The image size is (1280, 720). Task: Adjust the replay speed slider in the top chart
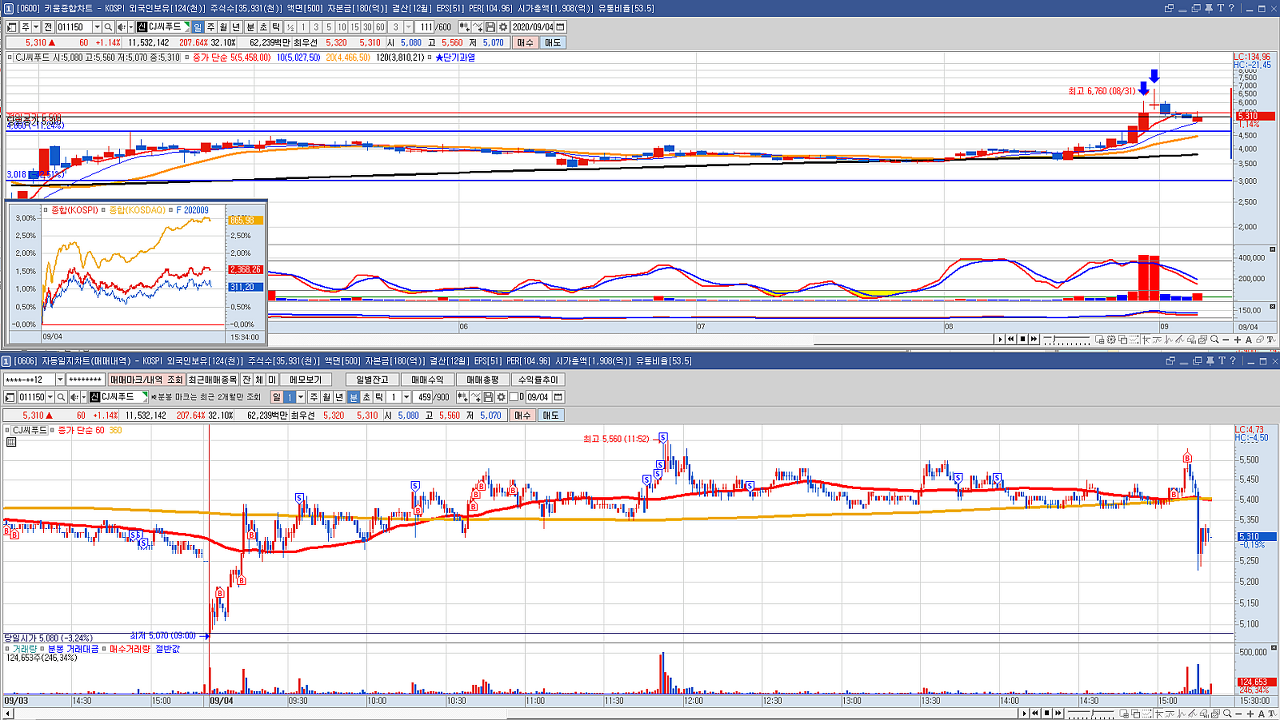(x=1066, y=339)
